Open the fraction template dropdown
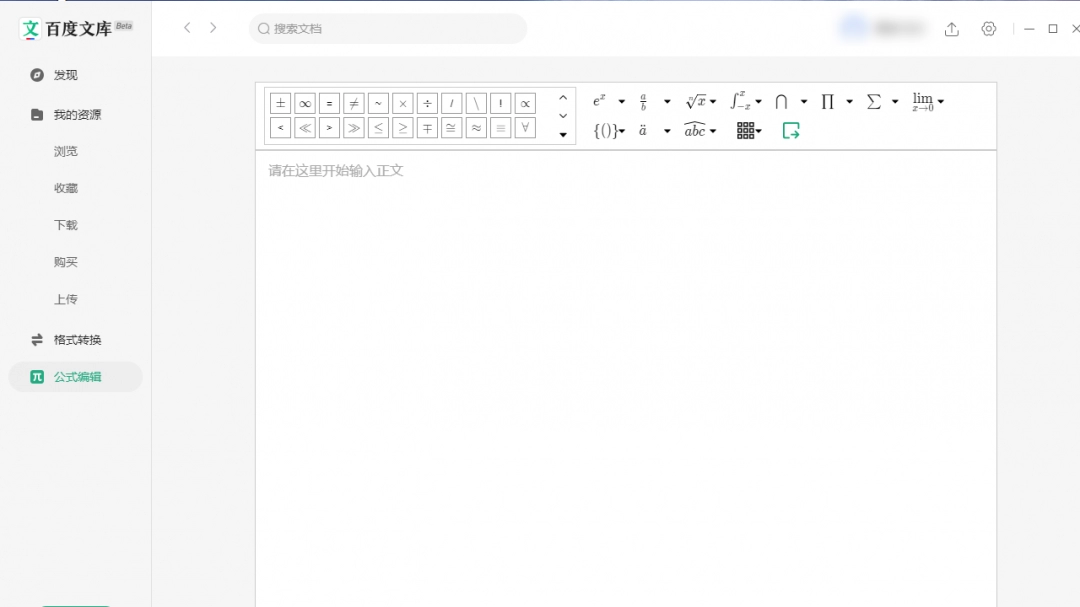1080x607 pixels. click(667, 102)
